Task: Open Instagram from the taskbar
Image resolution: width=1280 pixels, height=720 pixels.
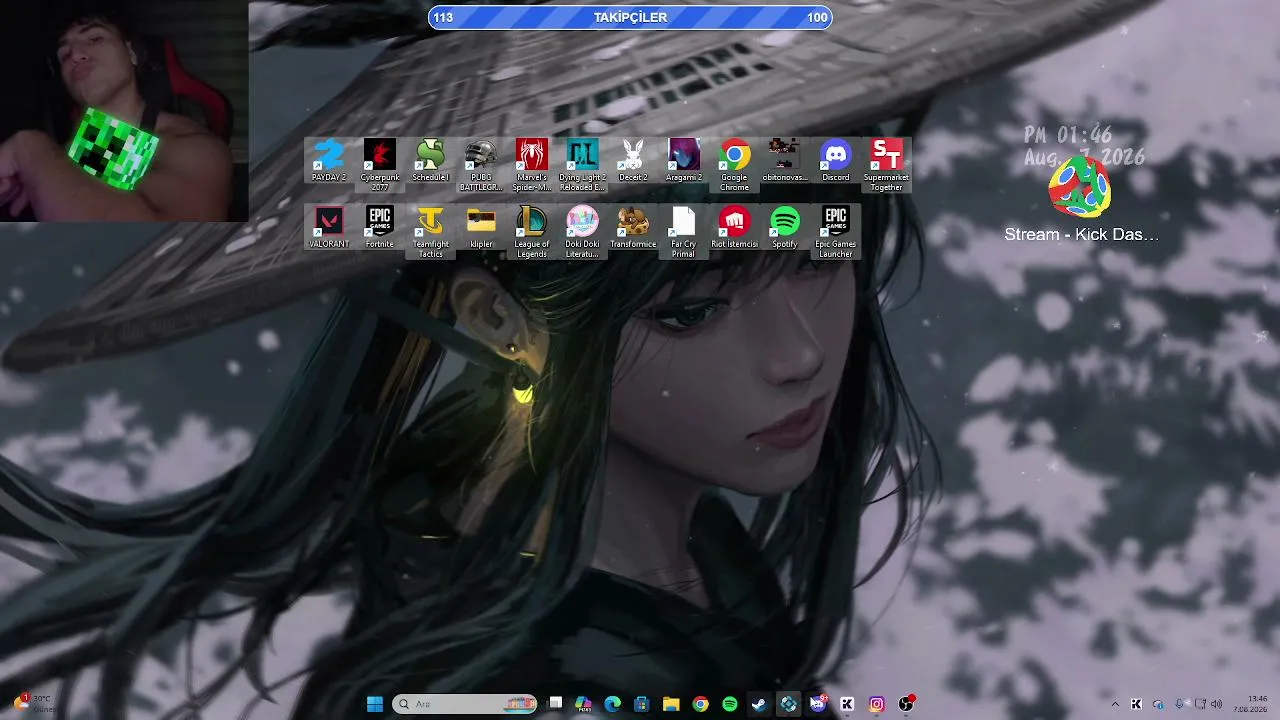Action: [877, 704]
